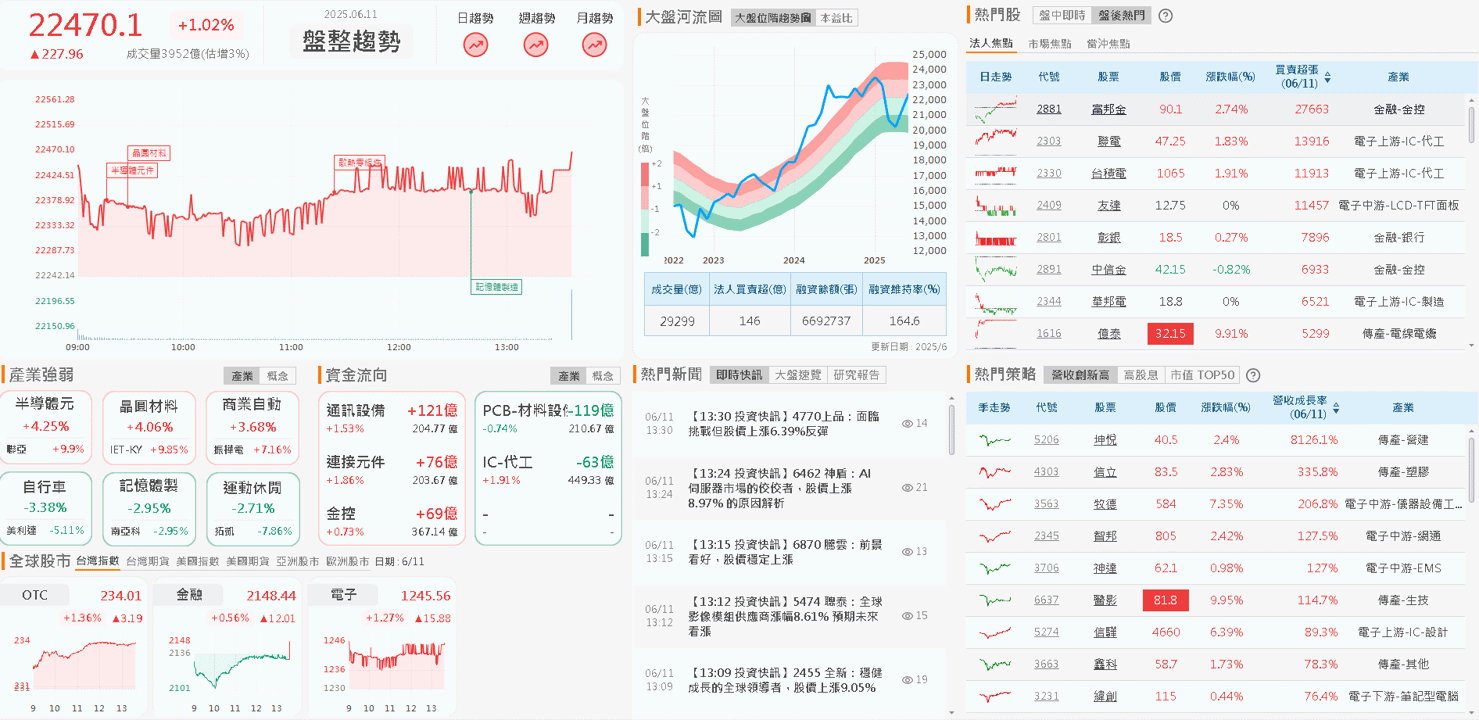Open the 法人焦點 tab

point(992,44)
